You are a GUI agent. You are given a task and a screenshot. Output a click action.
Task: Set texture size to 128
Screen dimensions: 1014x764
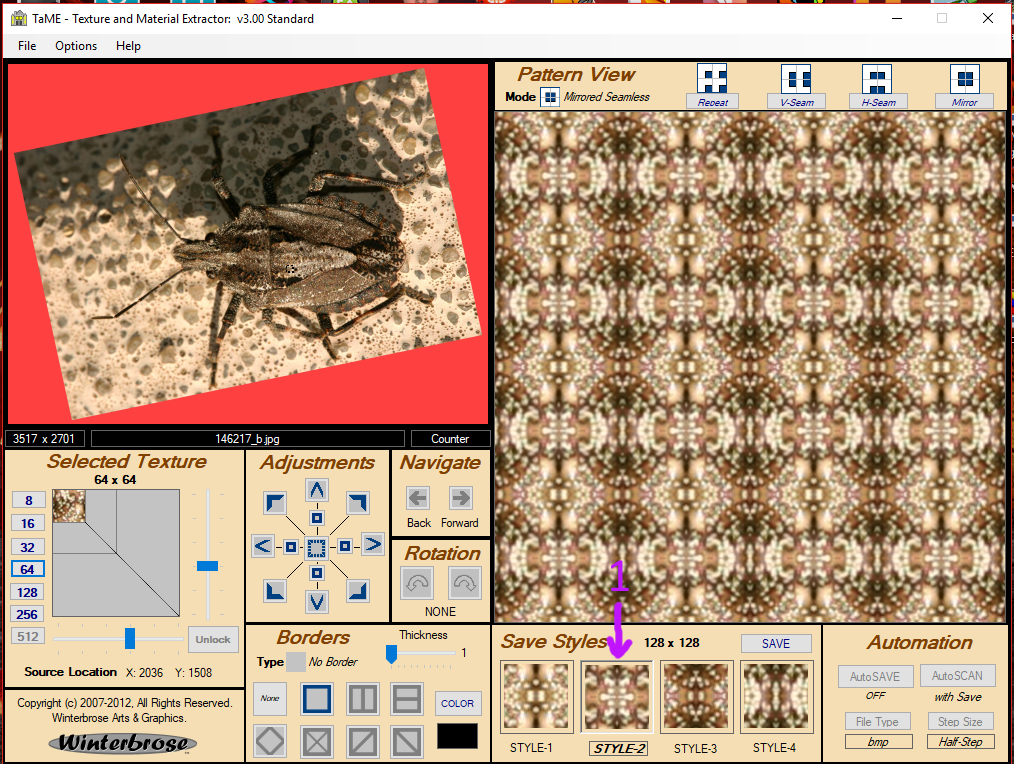coord(28,593)
